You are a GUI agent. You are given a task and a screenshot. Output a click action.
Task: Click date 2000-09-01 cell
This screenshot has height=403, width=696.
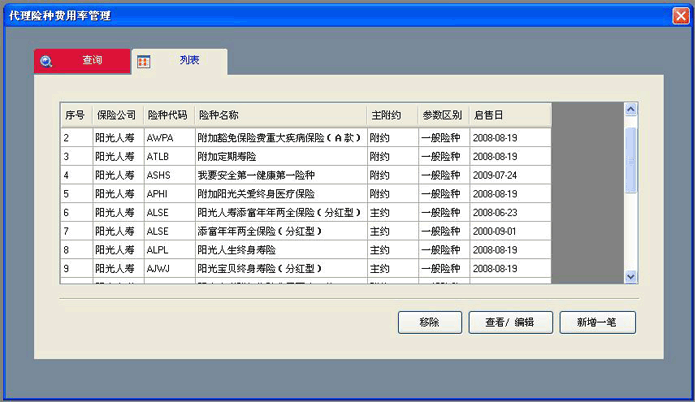point(510,231)
